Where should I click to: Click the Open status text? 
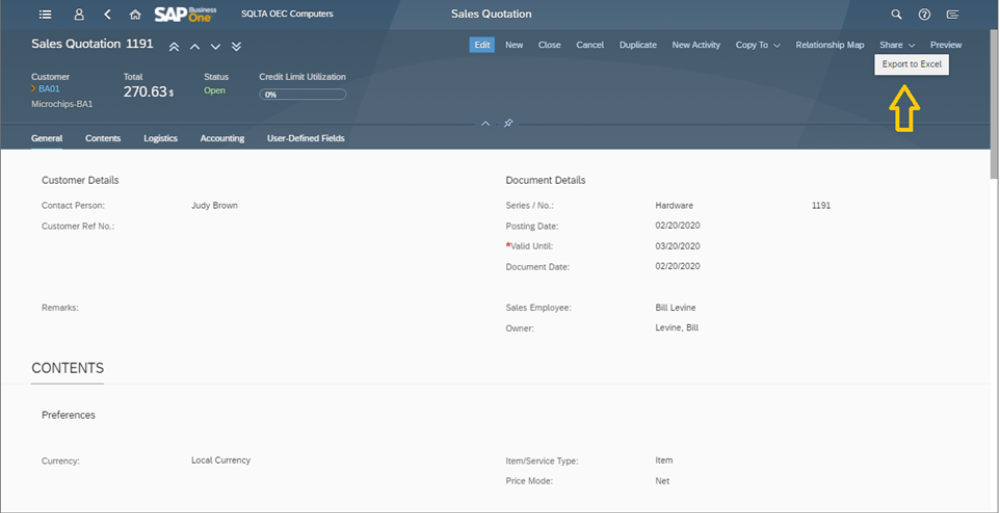coord(214,91)
